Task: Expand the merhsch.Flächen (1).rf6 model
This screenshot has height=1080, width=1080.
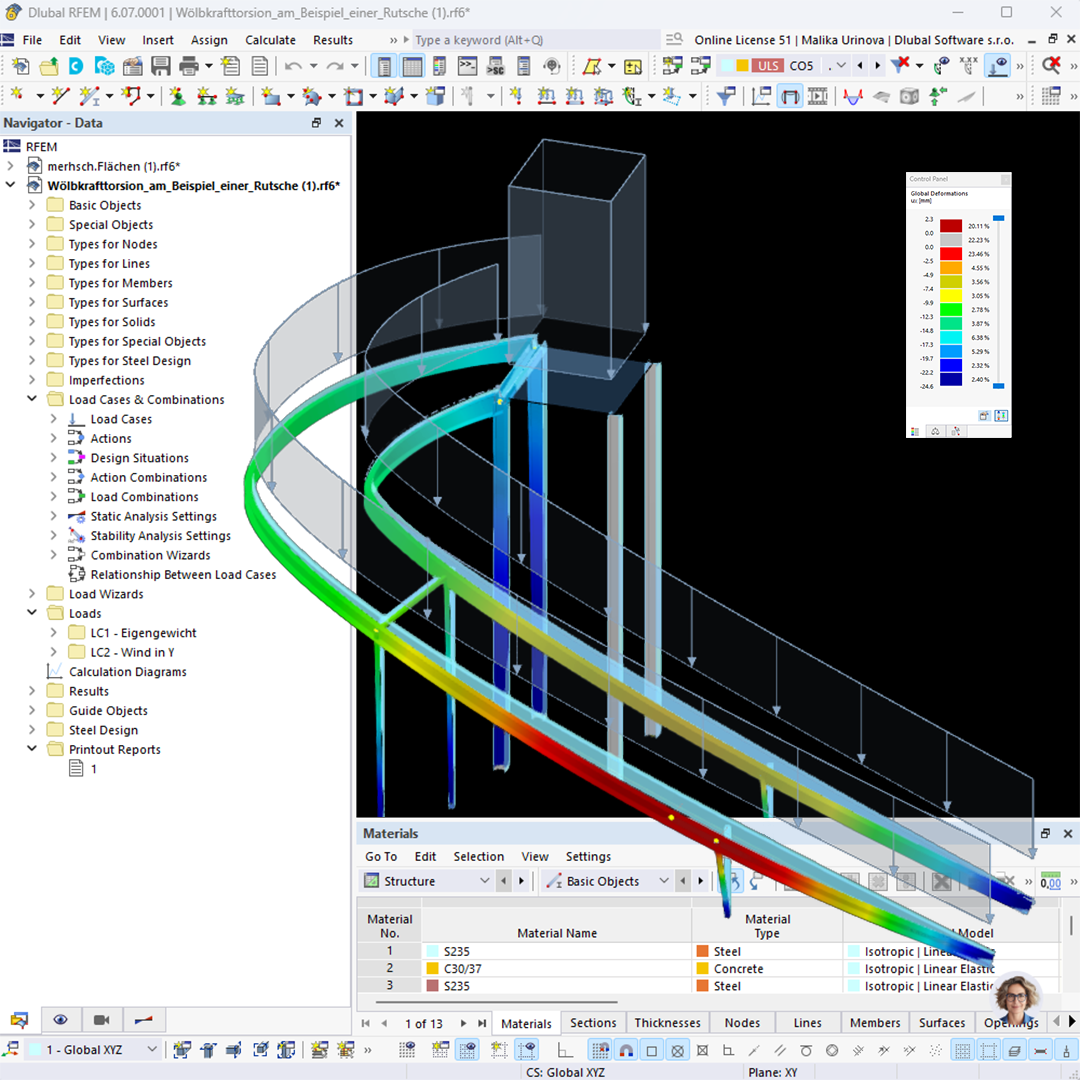Action: [10, 166]
